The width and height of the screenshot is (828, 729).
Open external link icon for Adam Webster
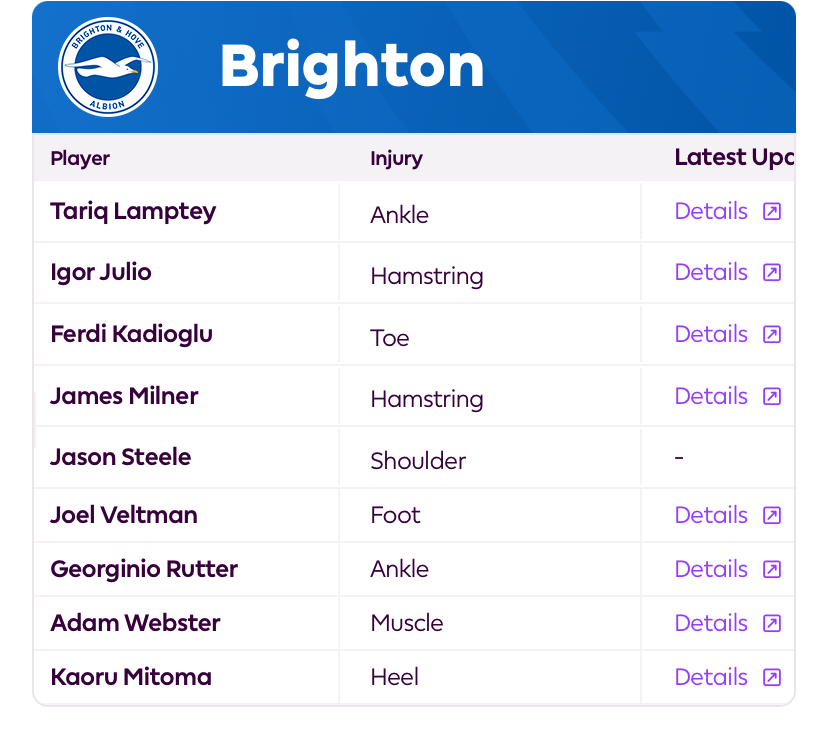tap(771, 623)
